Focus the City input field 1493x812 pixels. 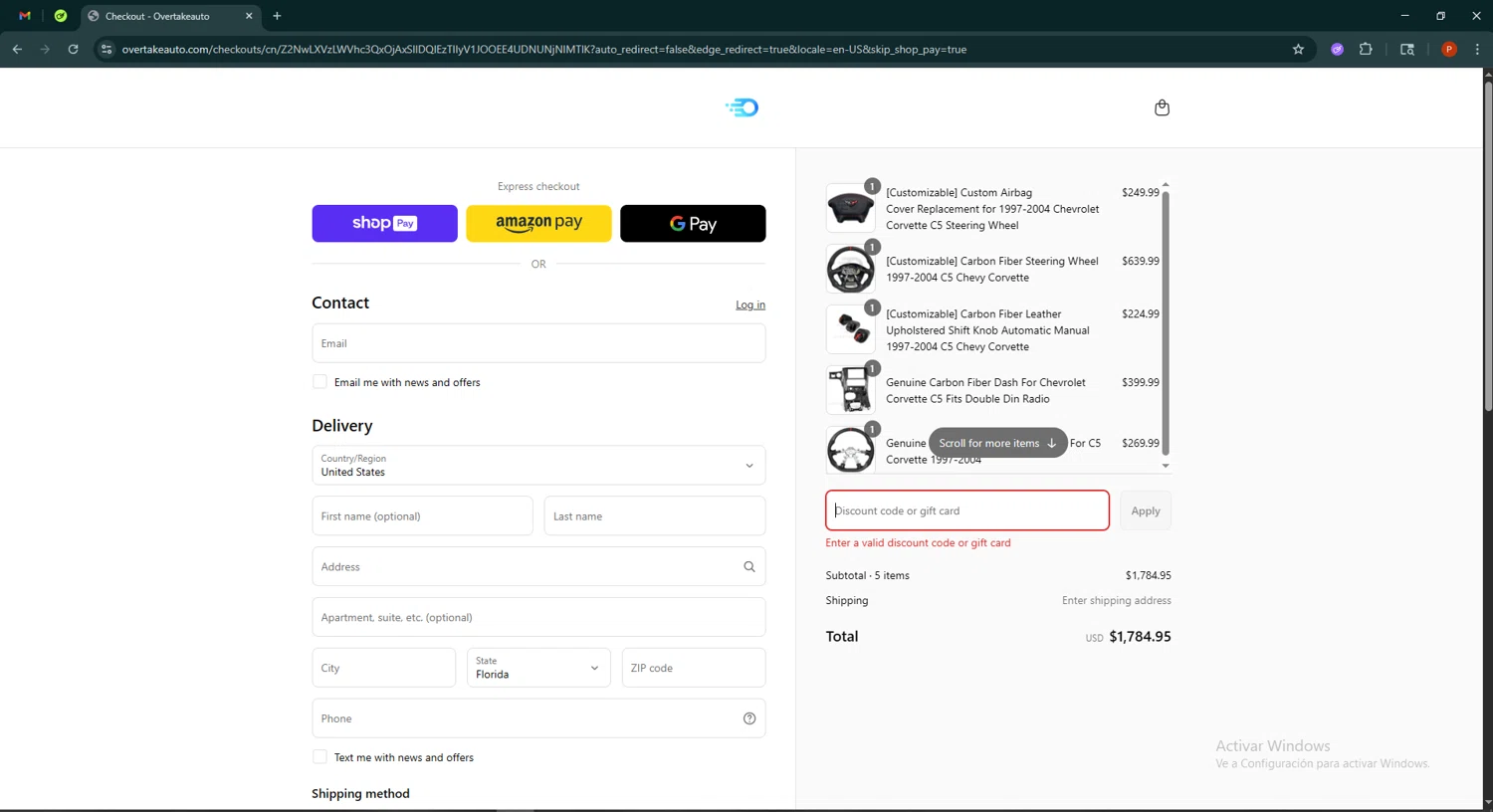coord(383,668)
